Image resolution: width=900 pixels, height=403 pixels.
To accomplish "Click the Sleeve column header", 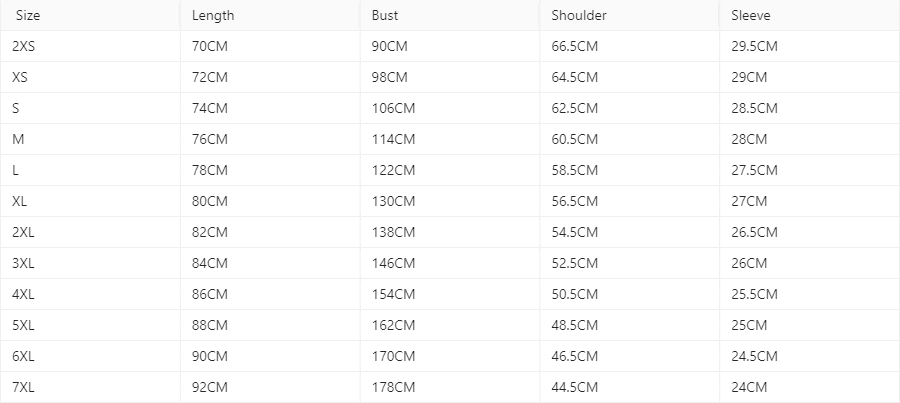I will (751, 16).
